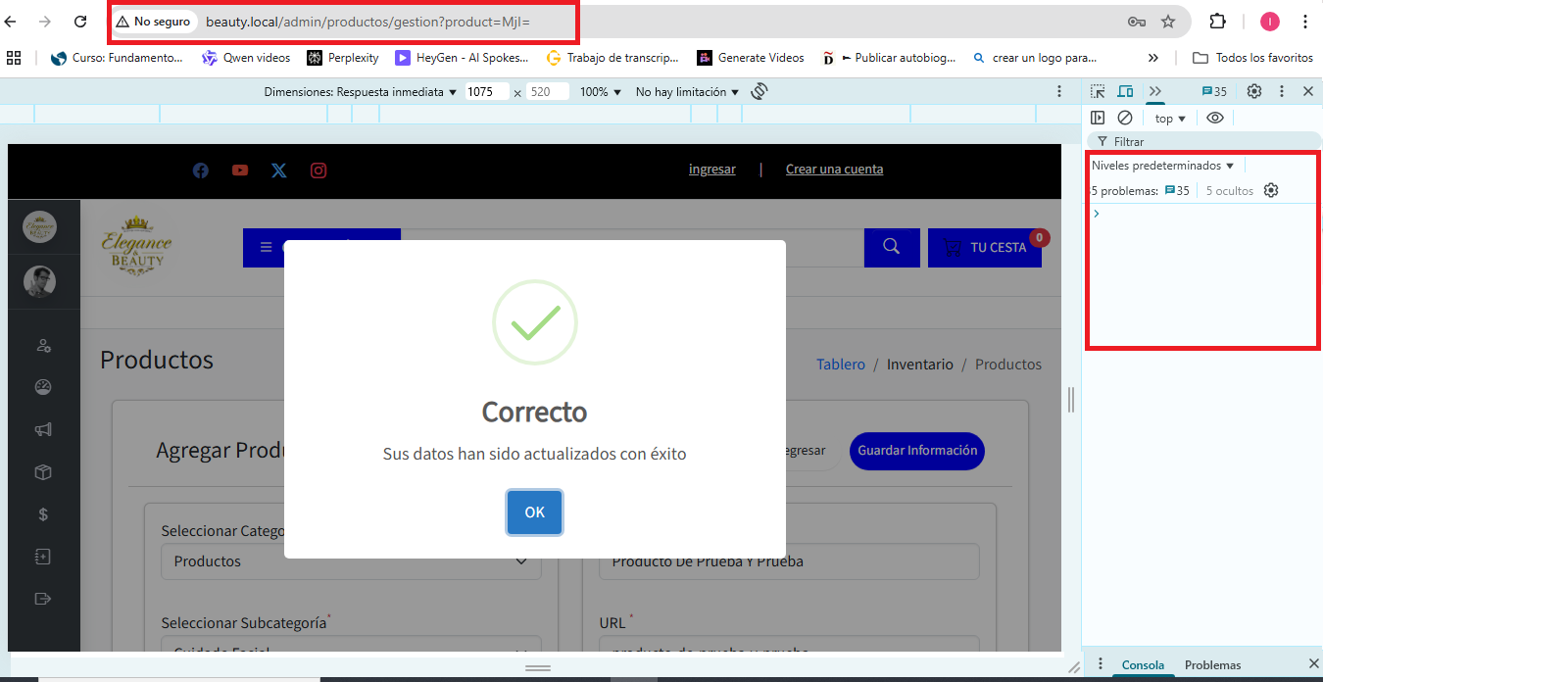Click the Instagram icon in header
This screenshot has width=1568, height=682.
318,170
